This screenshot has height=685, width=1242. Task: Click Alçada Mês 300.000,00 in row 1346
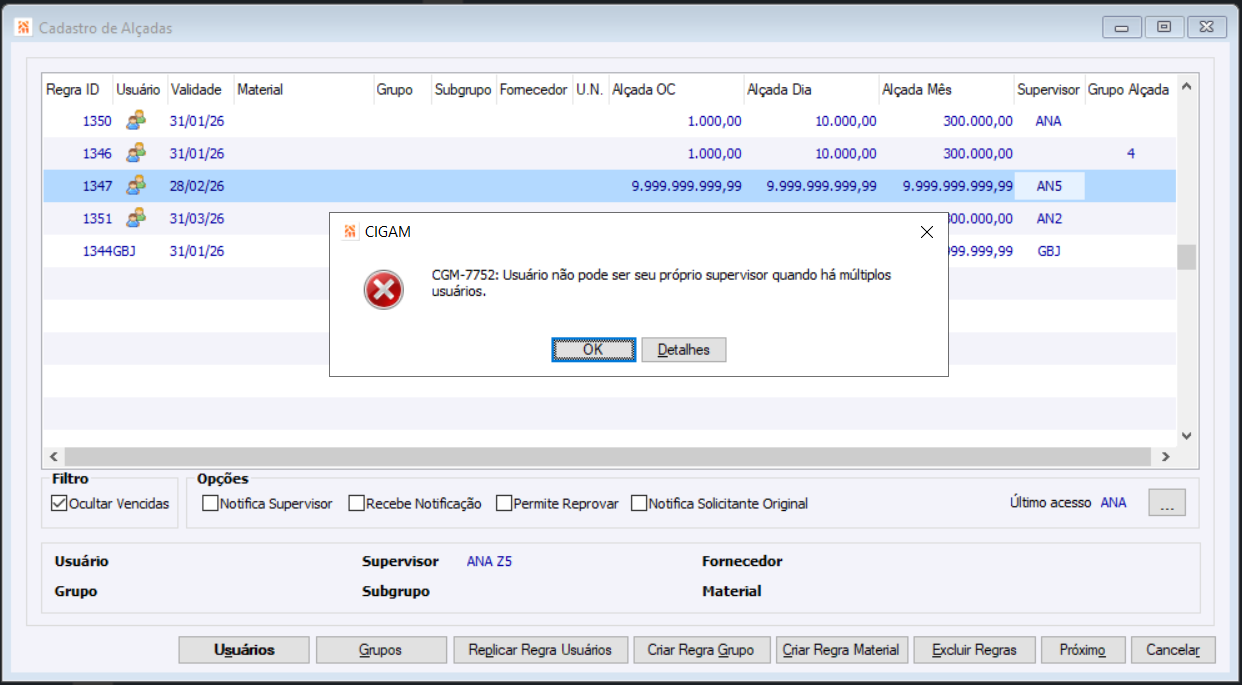[x=977, y=154]
